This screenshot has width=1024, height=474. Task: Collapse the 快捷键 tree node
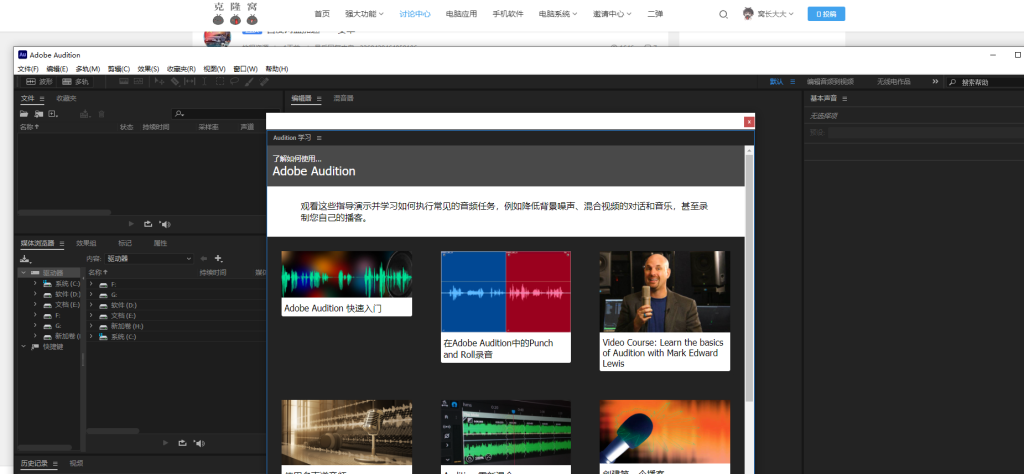tap(24, 347)
